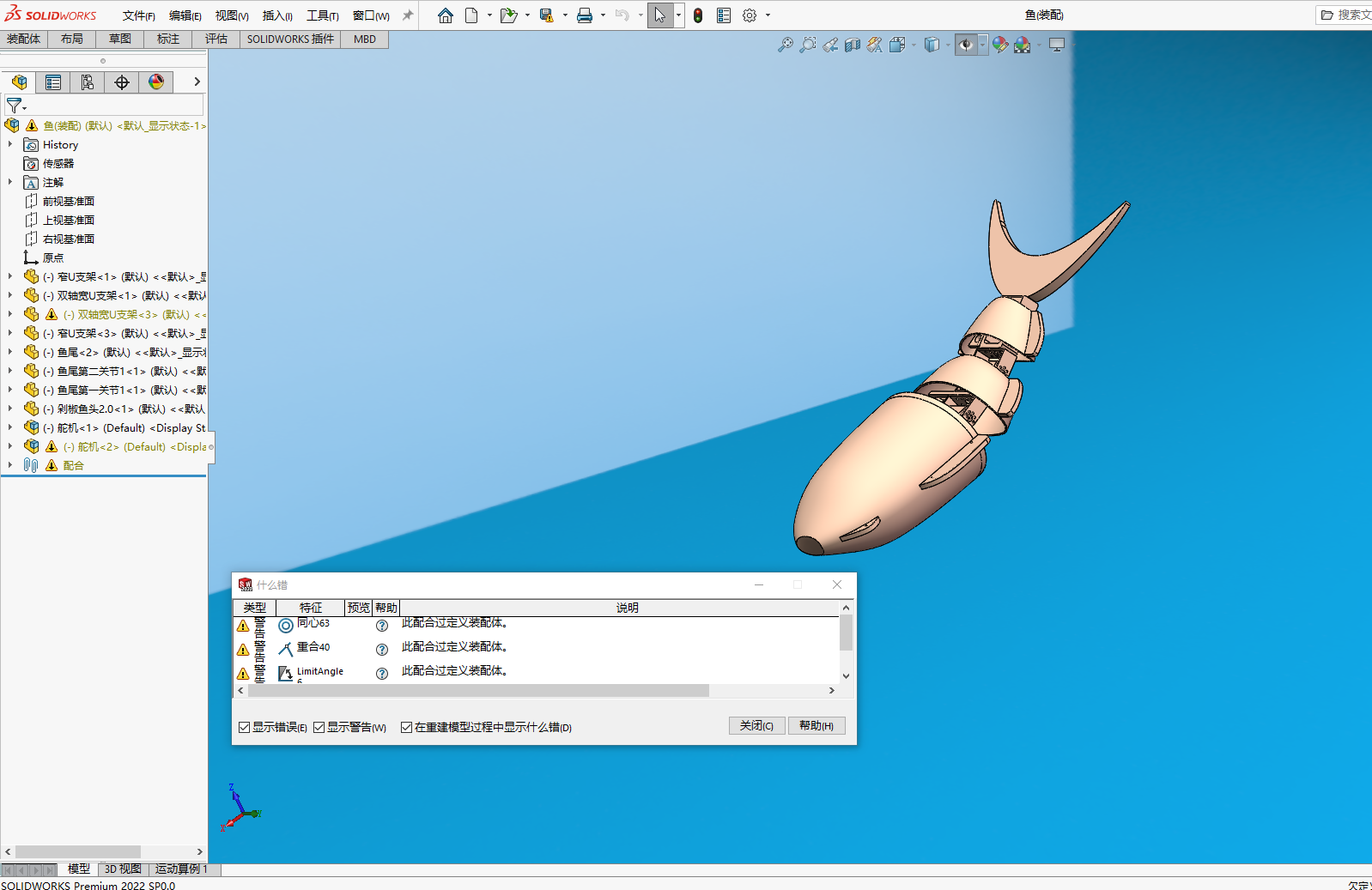The image size is (1372, 890).
Task: Open the Hide/Show Items dropdown arrow
Action: point(983,45)
